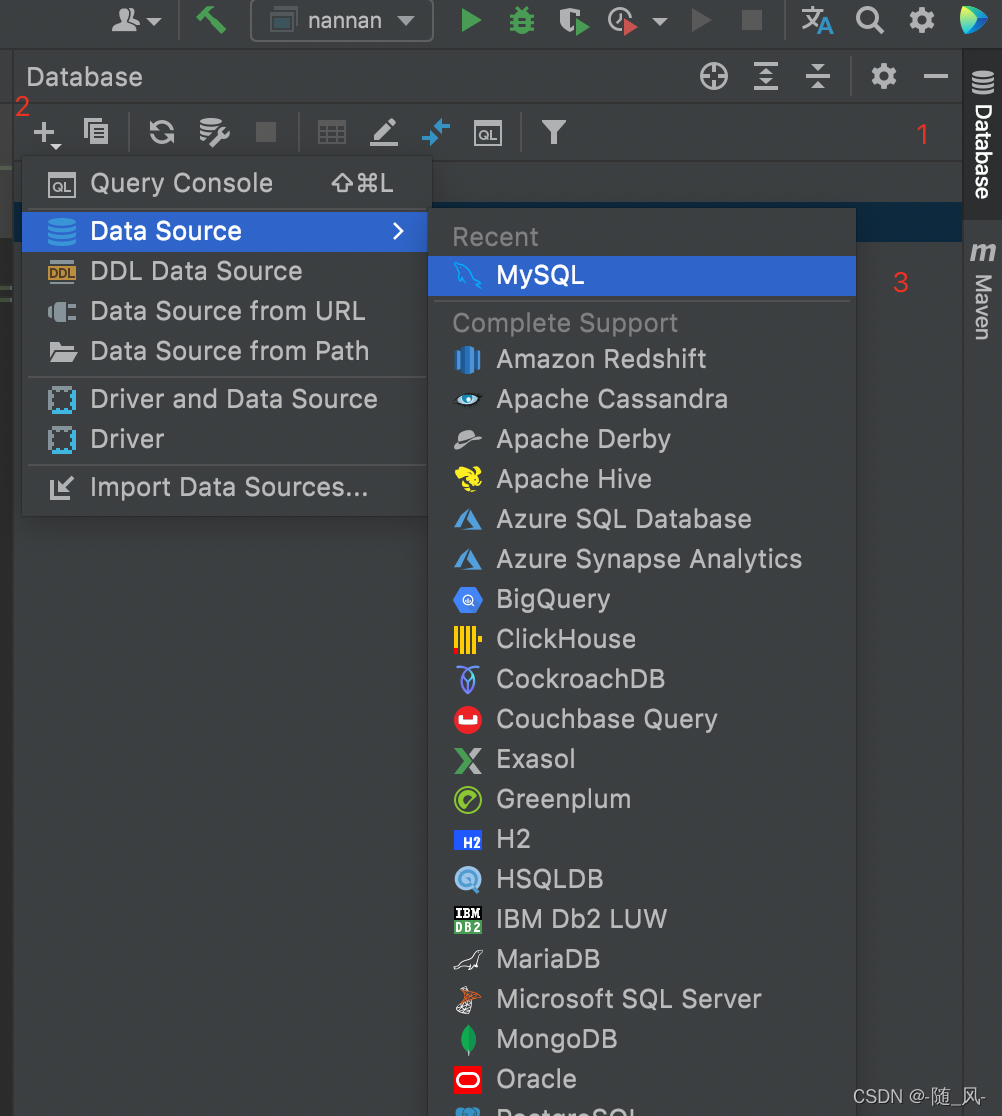Viewport: 1002px width, 1116px height.
Task: Open the nannan run configuration dropdown
Action: click(x=342, y=21)
